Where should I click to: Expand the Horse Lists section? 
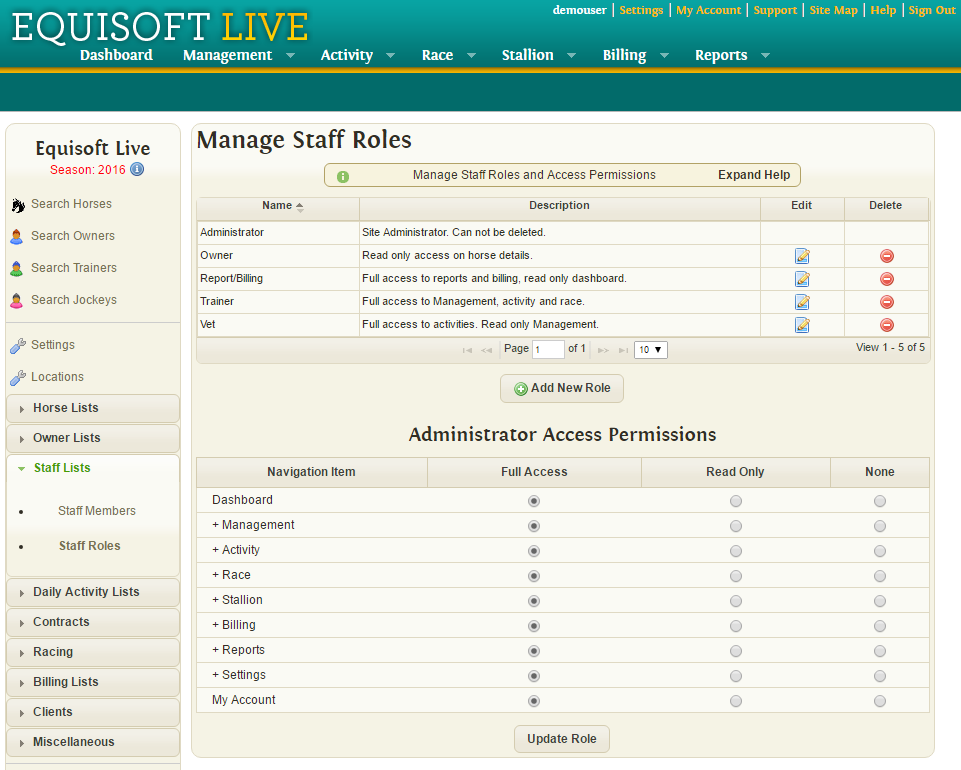click(x=93, y=408)
